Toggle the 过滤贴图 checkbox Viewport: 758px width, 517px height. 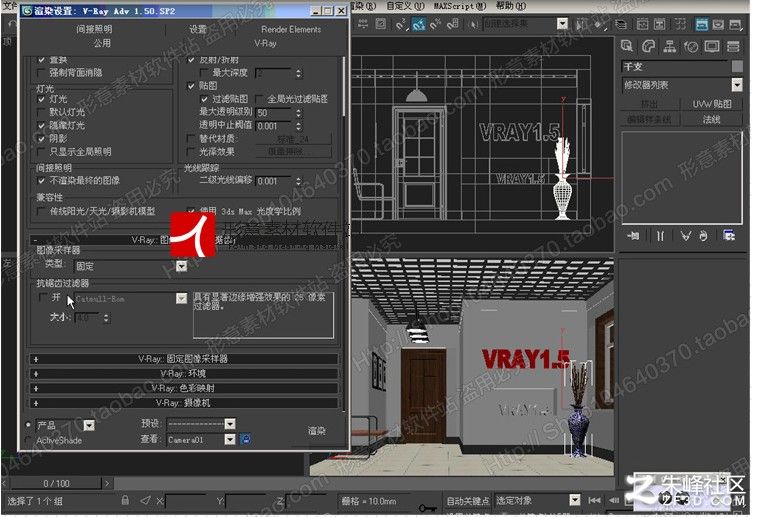click(x=204, y=99)
